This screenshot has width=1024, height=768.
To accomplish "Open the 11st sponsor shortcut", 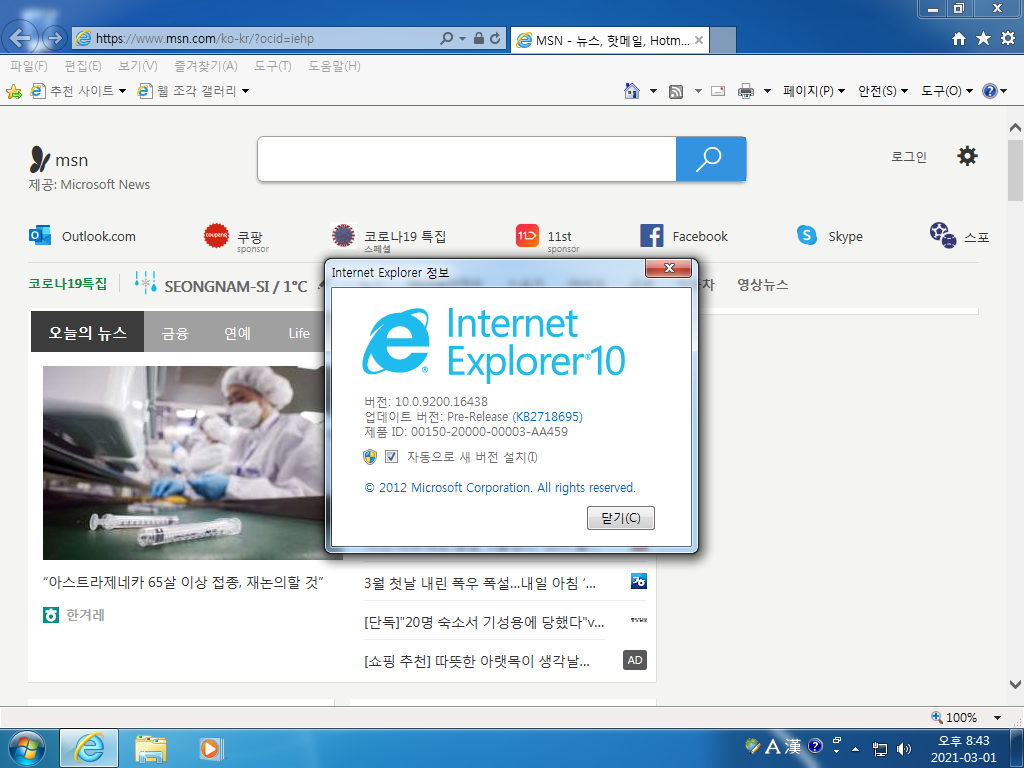I will [x=549, y=238].
